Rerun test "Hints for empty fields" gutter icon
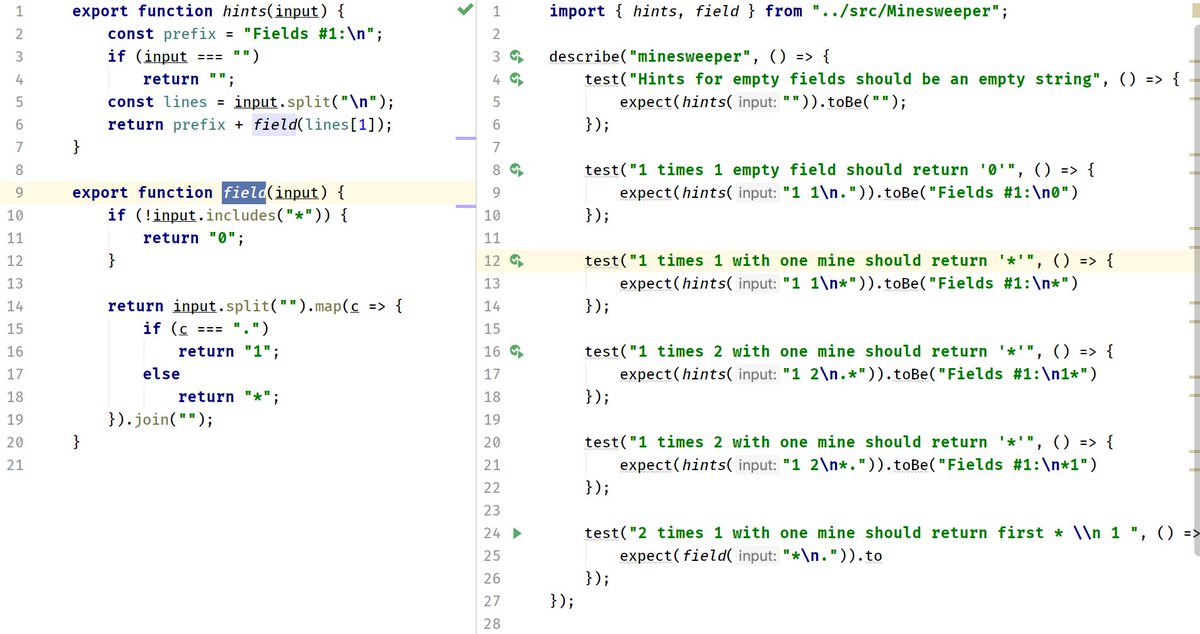1200x634 pixels. coord(517,79)
